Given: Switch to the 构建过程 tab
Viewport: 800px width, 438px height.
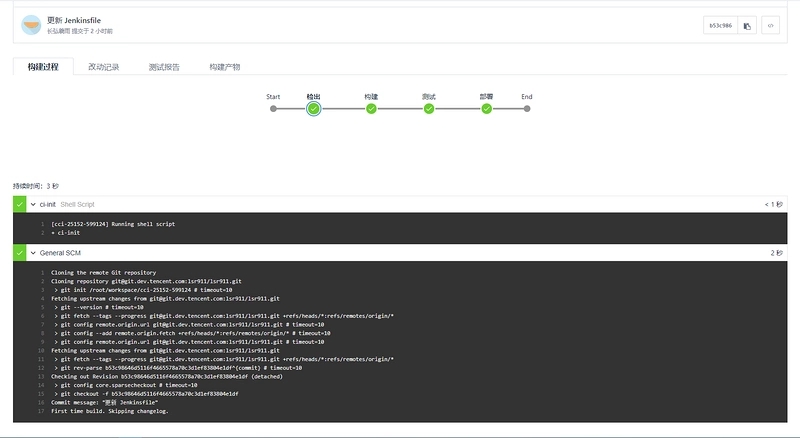Looking at the screenshot, I should (x=43, y=67).
